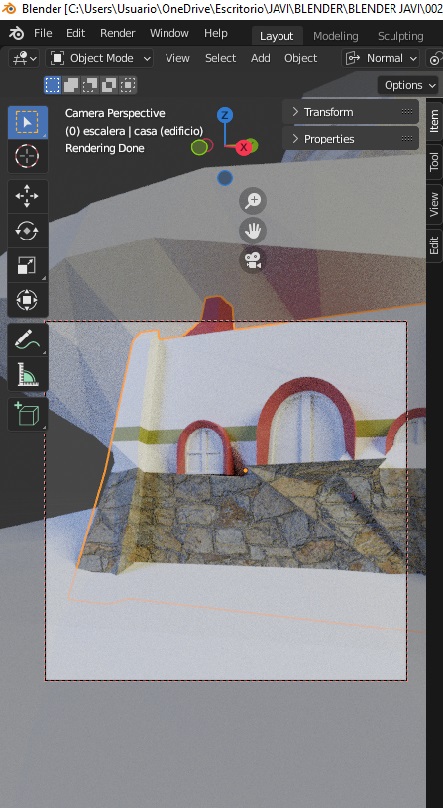Select the Measure tool
This screenshot has height=808, width=443.
[x=27, y=375]
